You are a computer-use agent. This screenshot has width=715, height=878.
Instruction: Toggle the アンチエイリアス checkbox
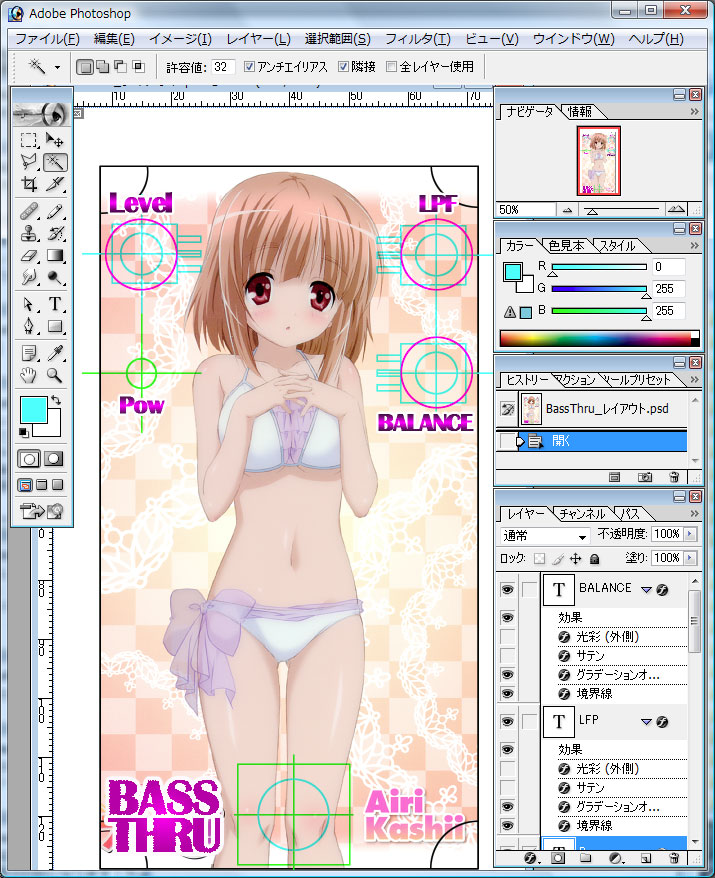click(249, 67)
